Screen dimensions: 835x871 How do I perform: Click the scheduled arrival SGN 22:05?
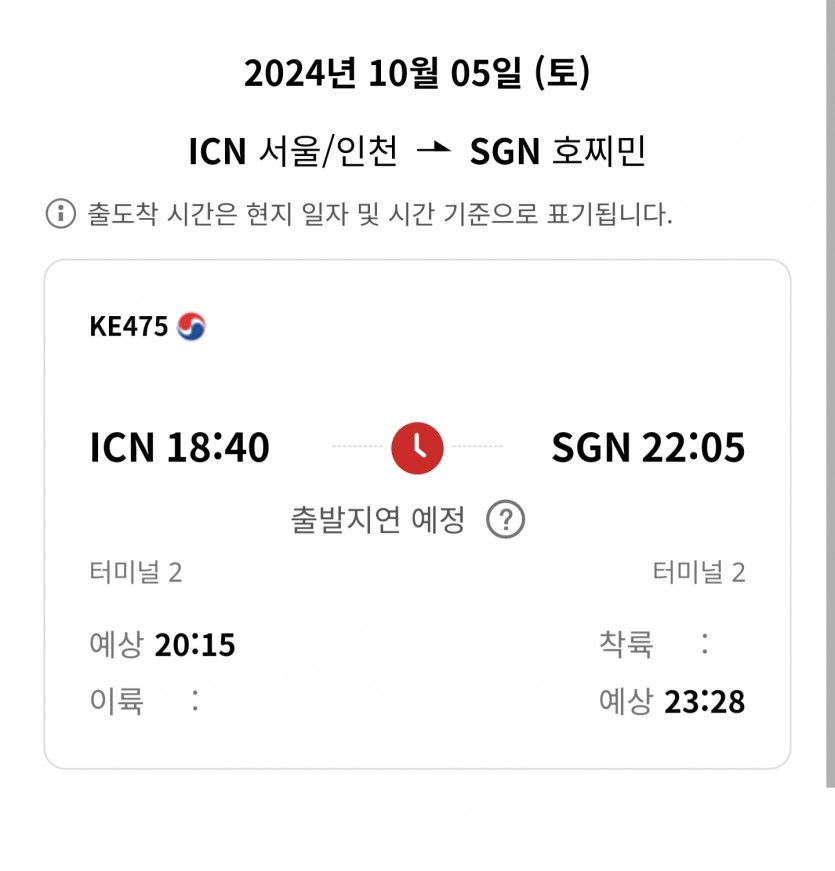pos(648,448)
